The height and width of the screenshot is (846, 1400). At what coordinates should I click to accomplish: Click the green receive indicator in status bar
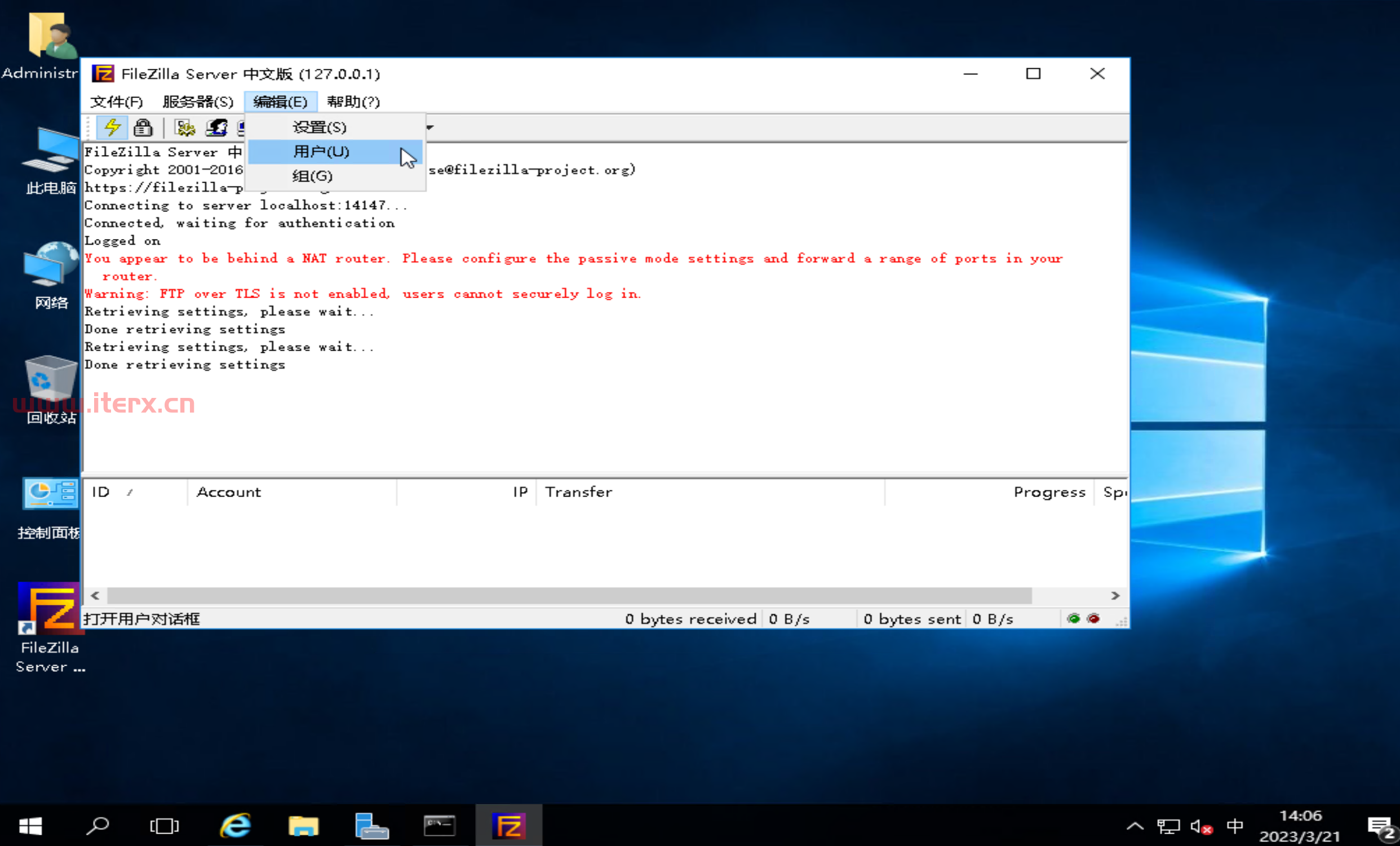pyautogui.click(x=1073, y=619)
